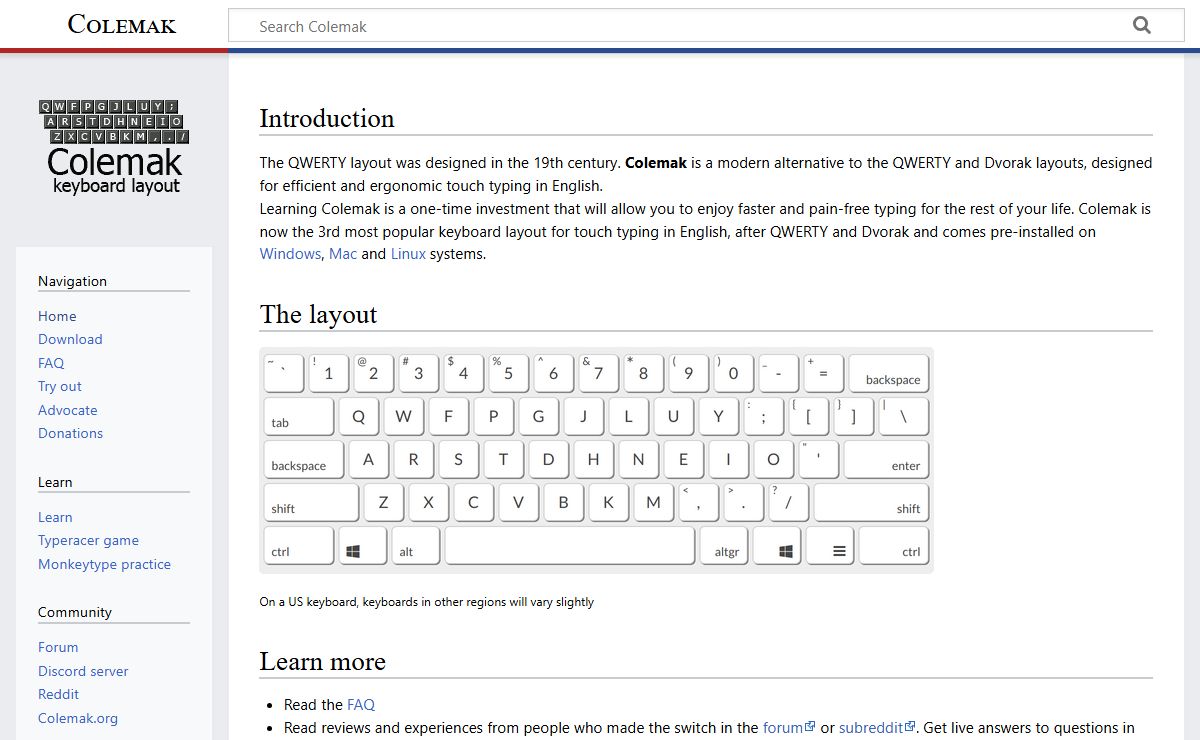Click The layout heading
Screen dimensions: 1200x740
pos(318,314)
